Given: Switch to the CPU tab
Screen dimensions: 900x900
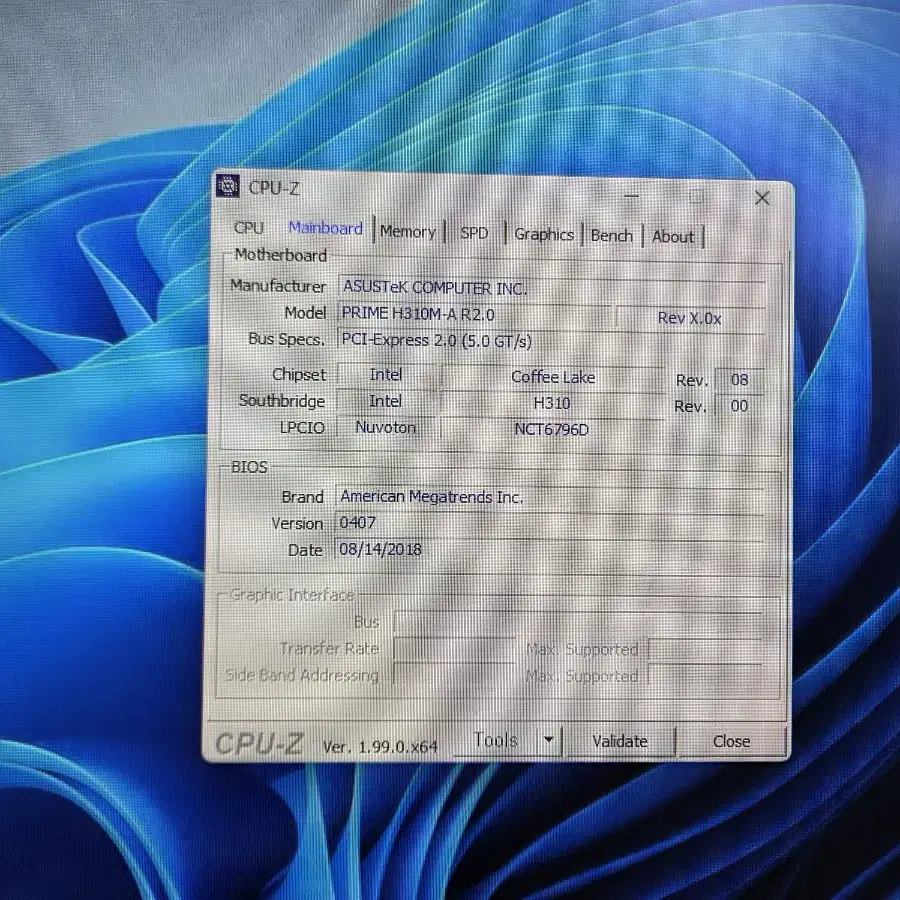Looking at the screenshot, I should point(248,229).
